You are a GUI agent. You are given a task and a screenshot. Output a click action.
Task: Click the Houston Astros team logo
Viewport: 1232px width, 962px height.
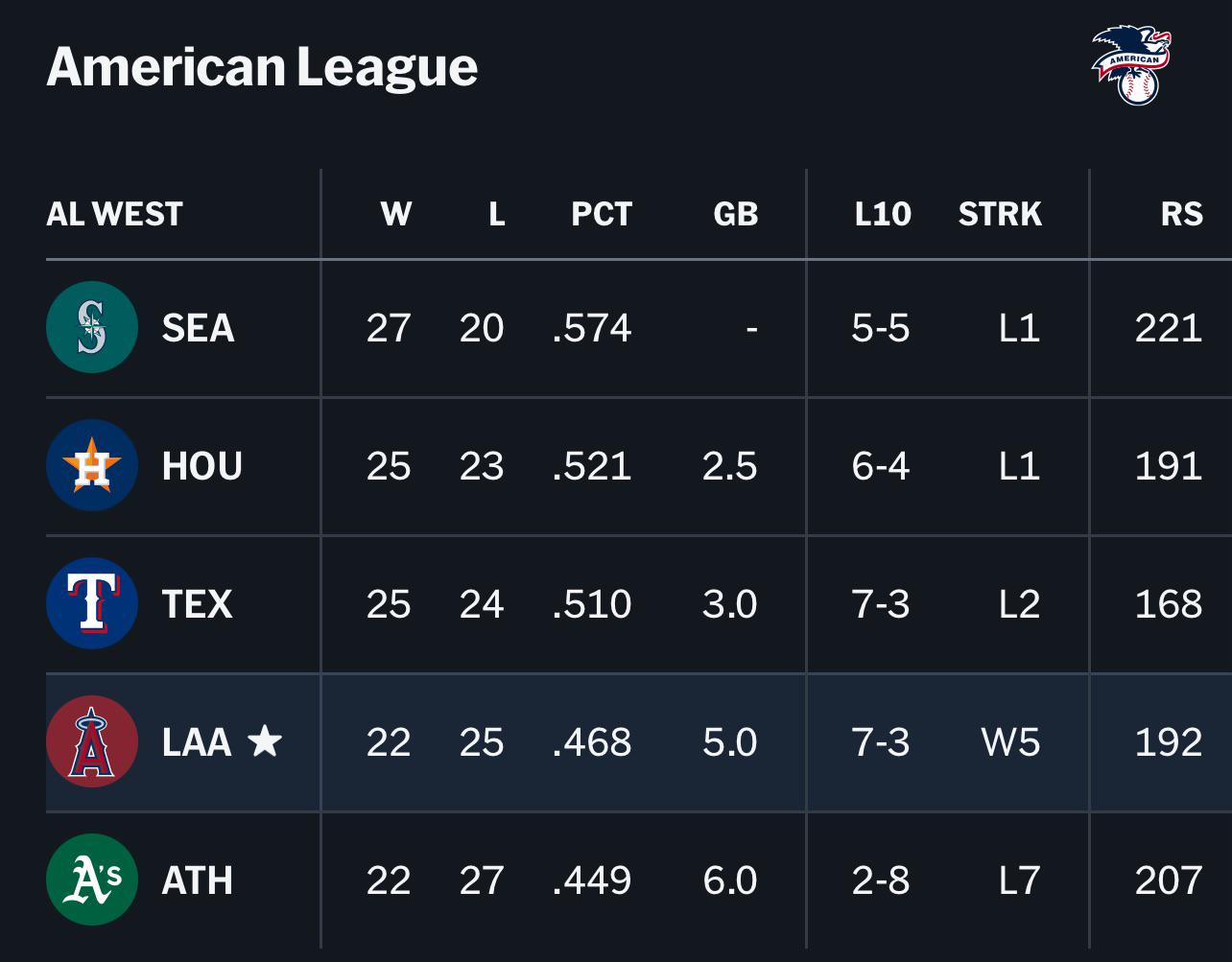(x=92, y=465)
